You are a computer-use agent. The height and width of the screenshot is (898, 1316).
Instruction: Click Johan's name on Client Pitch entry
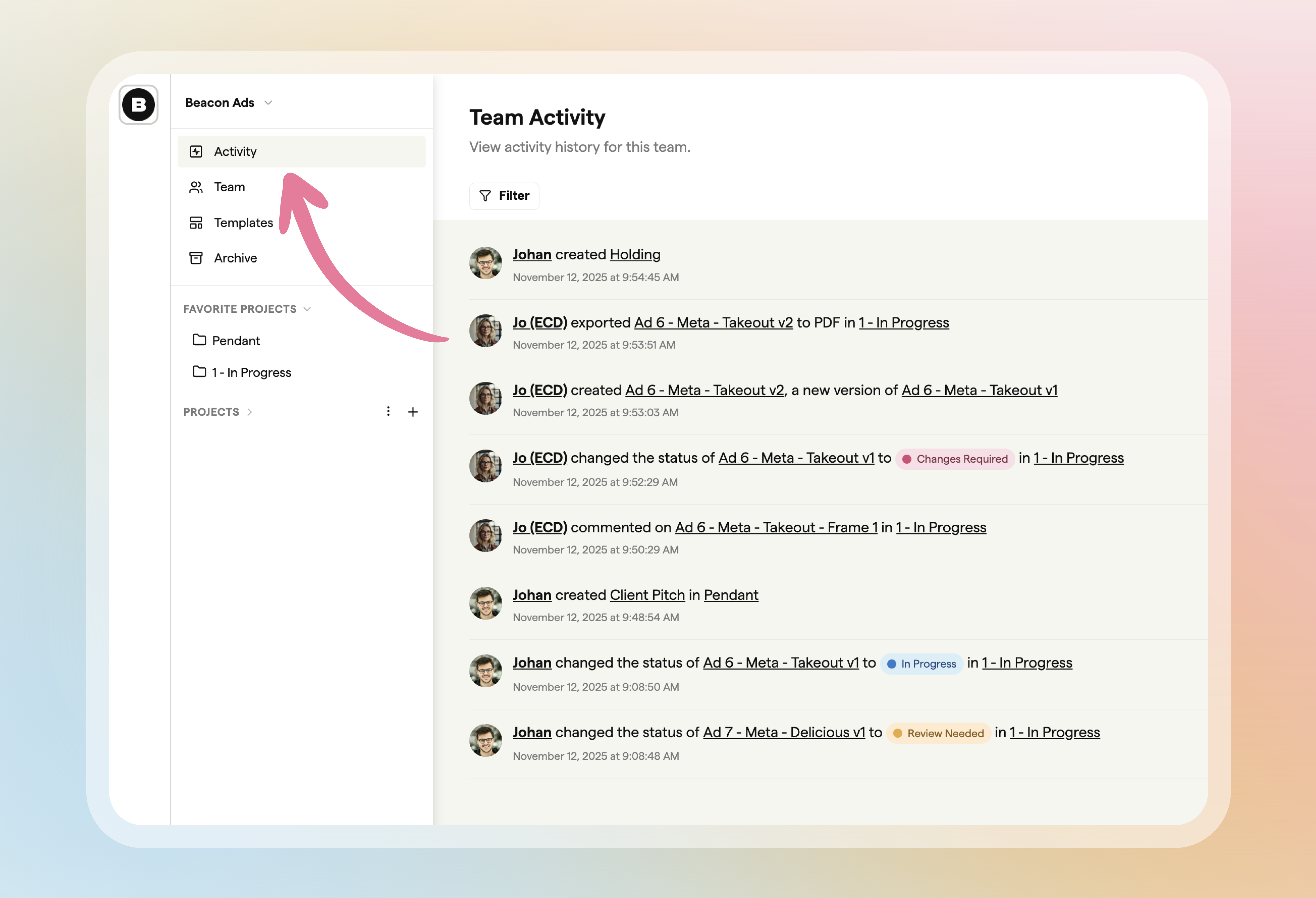[x=532, y=595]
